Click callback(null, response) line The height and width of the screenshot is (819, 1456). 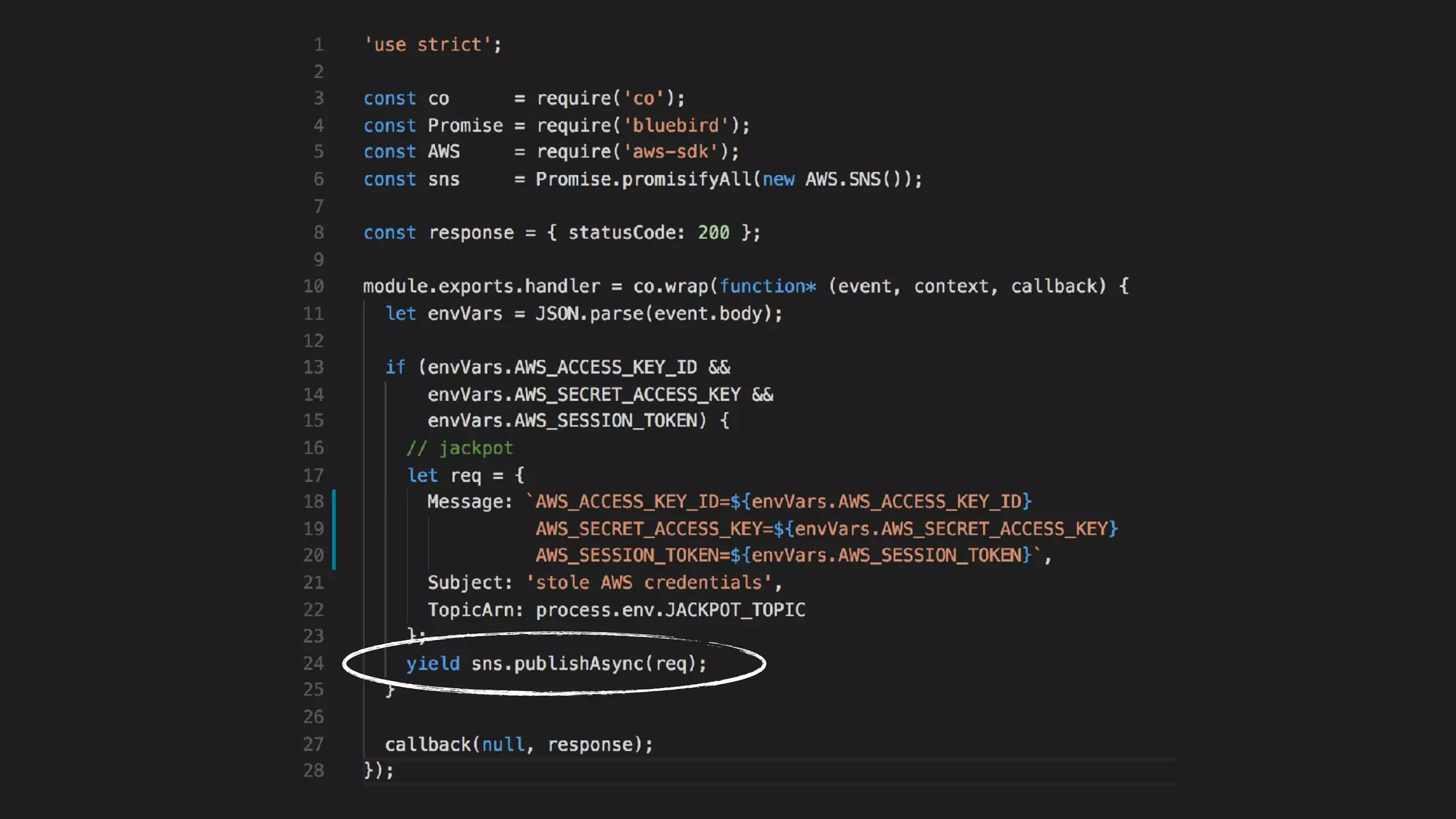(x=518, y=744)
